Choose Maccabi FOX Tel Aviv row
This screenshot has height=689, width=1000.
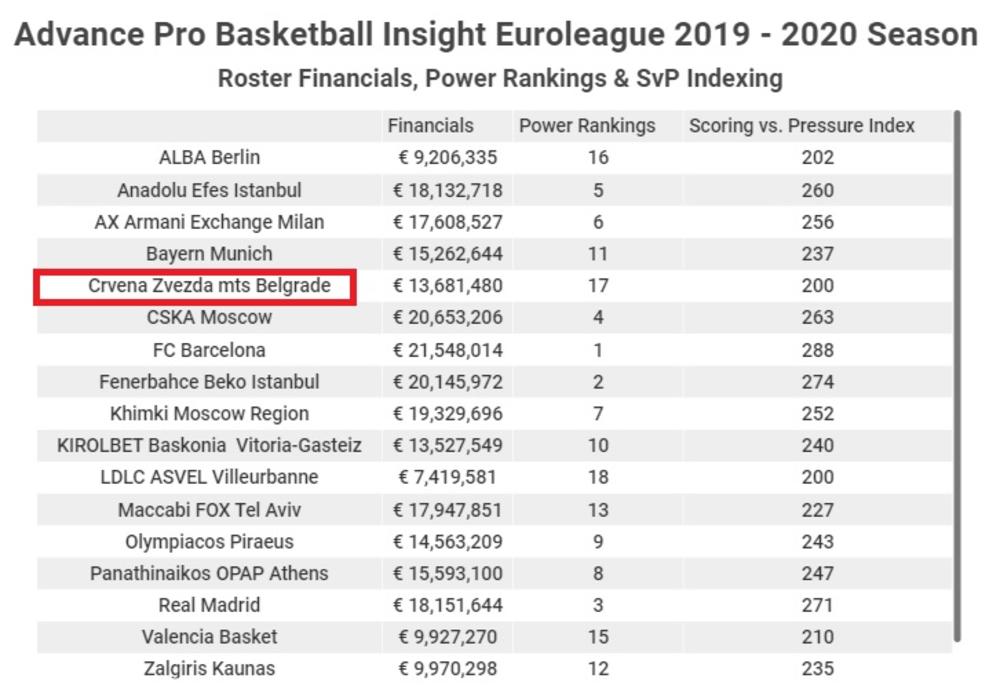click(x=209, y=510)
